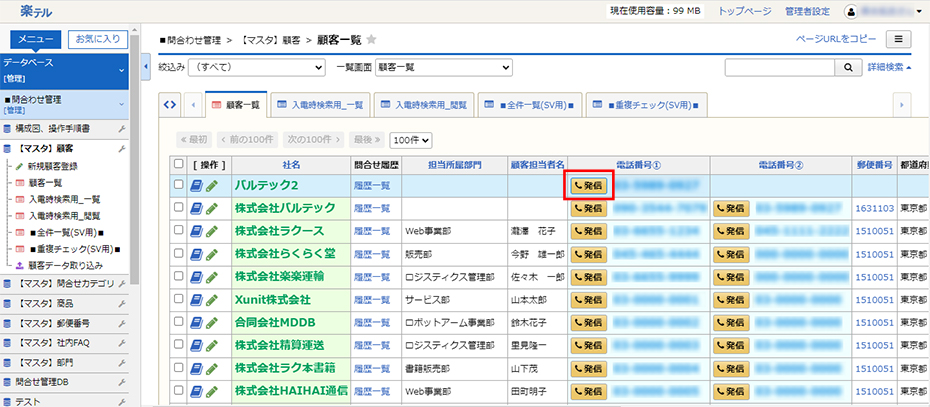
Task: Open 履歴一覧 link for 株式会社らくらく堂
Action: pos(372,254)
